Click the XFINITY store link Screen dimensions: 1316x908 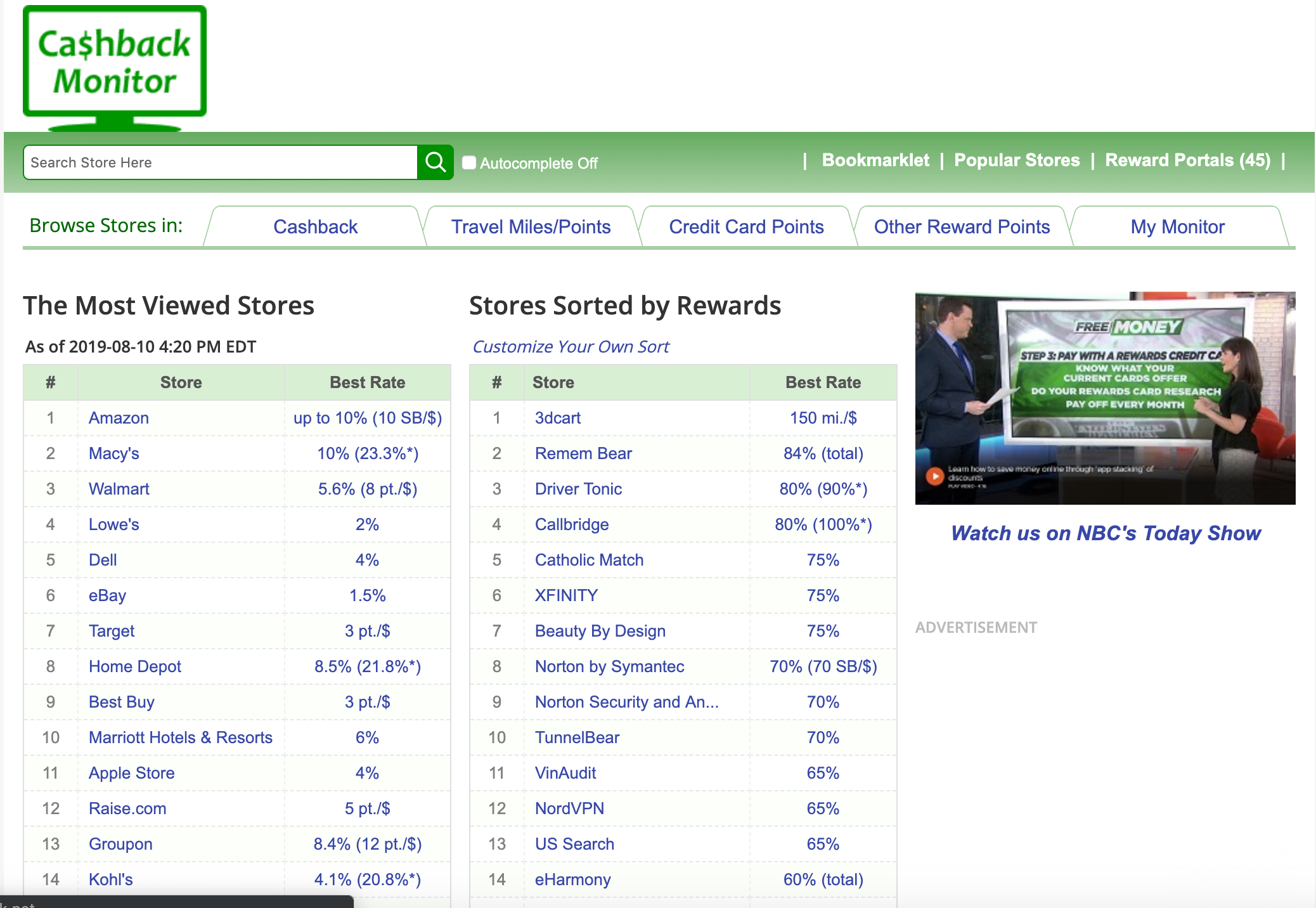(x=566, y=595)
